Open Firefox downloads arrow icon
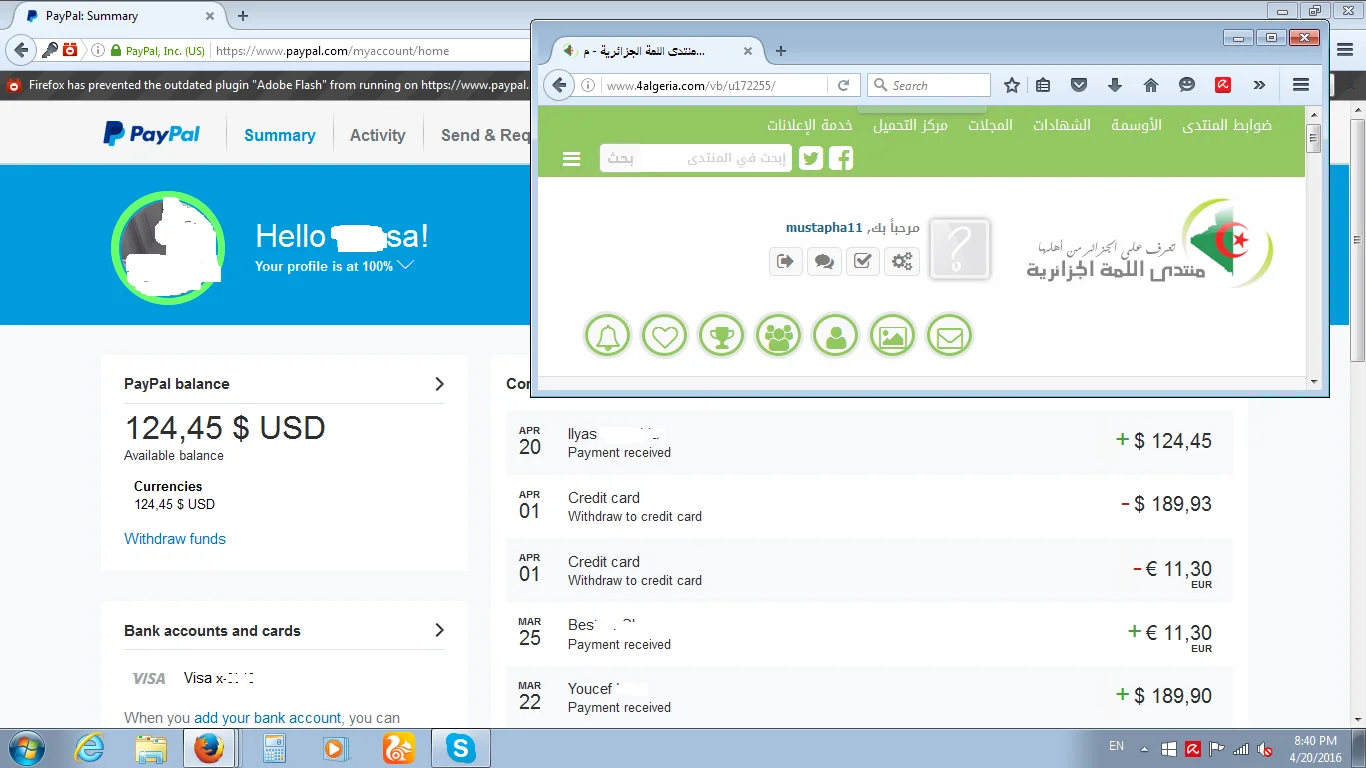Screen dimensions: 1366x768 click(x=1115, y=85)
